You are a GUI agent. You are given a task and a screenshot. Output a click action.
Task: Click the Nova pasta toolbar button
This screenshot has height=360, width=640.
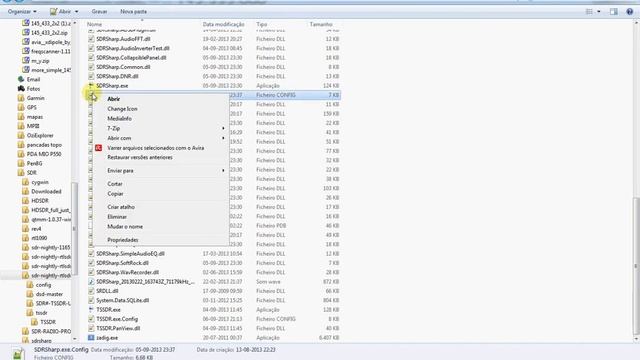133,11
